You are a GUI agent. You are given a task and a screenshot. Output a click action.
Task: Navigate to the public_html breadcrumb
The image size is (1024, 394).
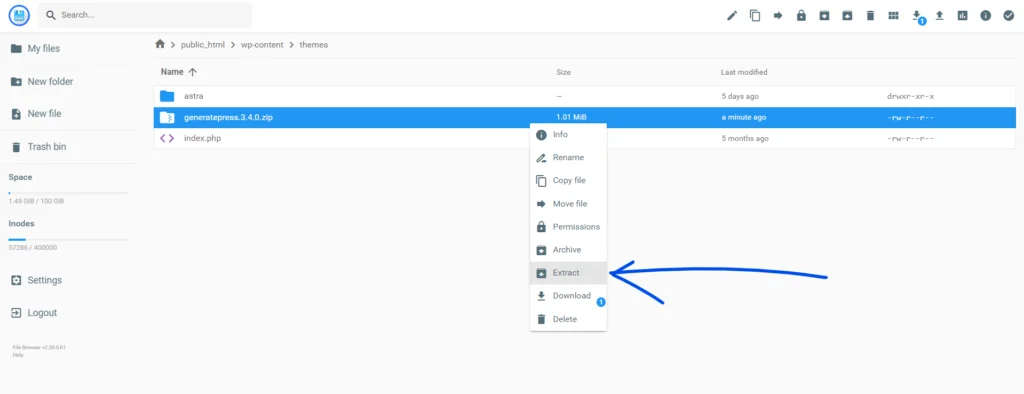click(202, 45)
